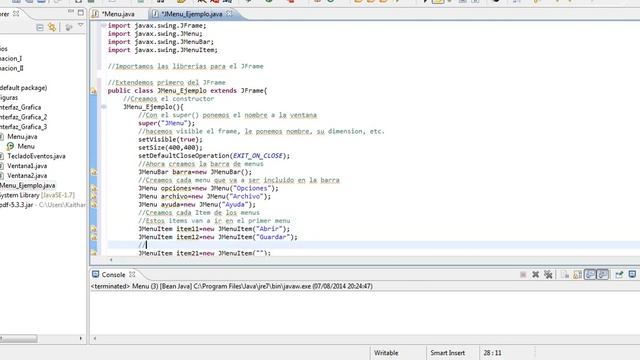Click EXIT_ON_CLOSE in the code
Screen dimensions: 640x360
pyautogui.click(x=258, y=156)
